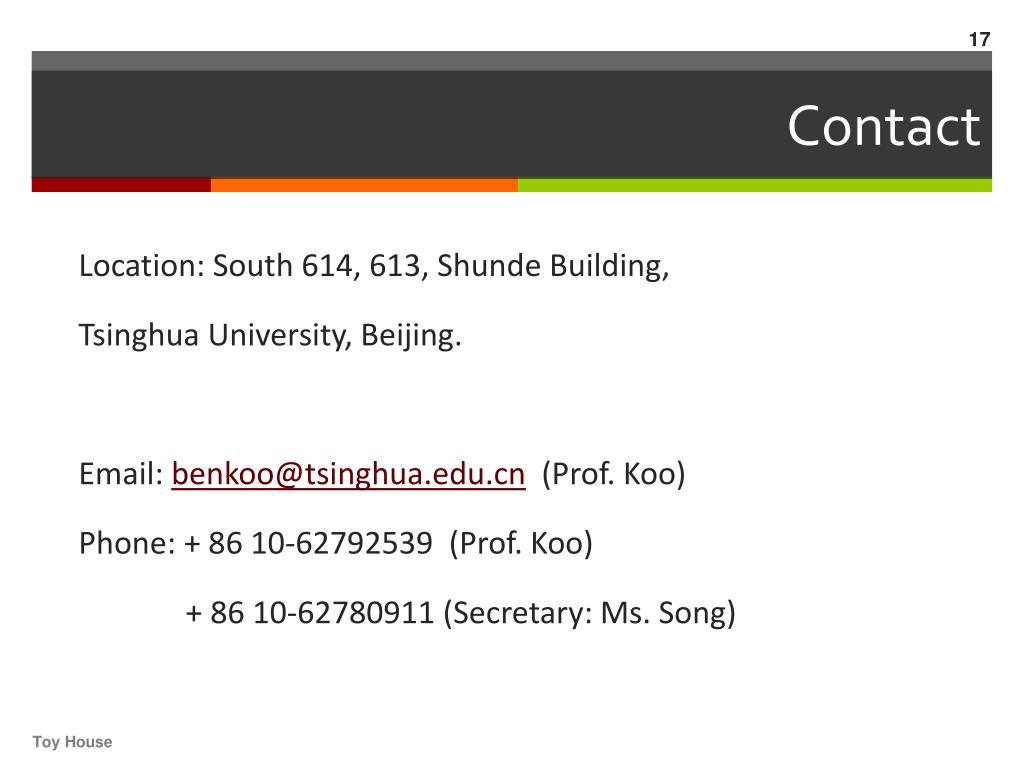Click the word Beijing
Image resolution: width=1024 pixels, height=768 pixels.
[411, 336]
